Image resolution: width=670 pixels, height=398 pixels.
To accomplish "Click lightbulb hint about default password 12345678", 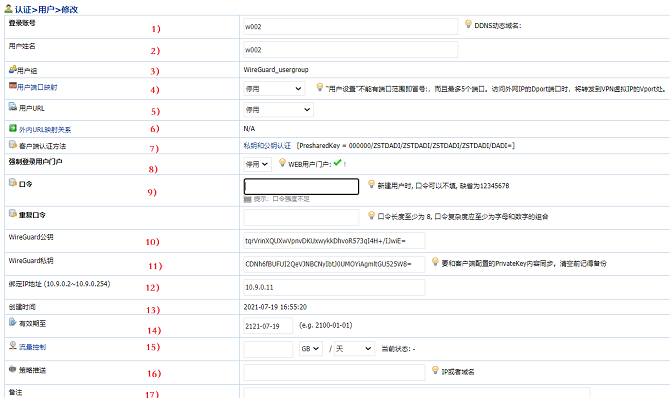I will [371, 184].
